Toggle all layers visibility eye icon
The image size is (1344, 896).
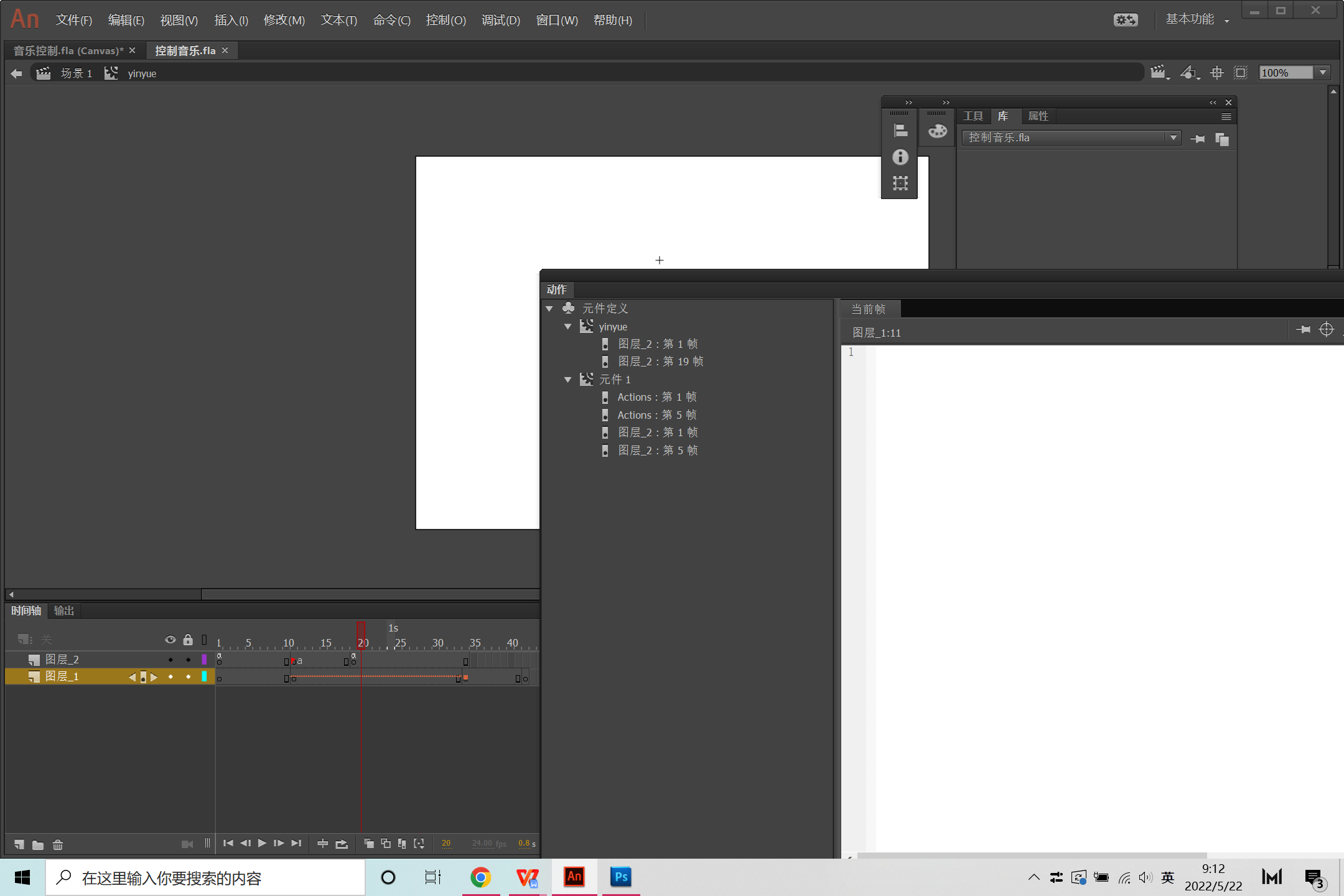coord(170,640)
